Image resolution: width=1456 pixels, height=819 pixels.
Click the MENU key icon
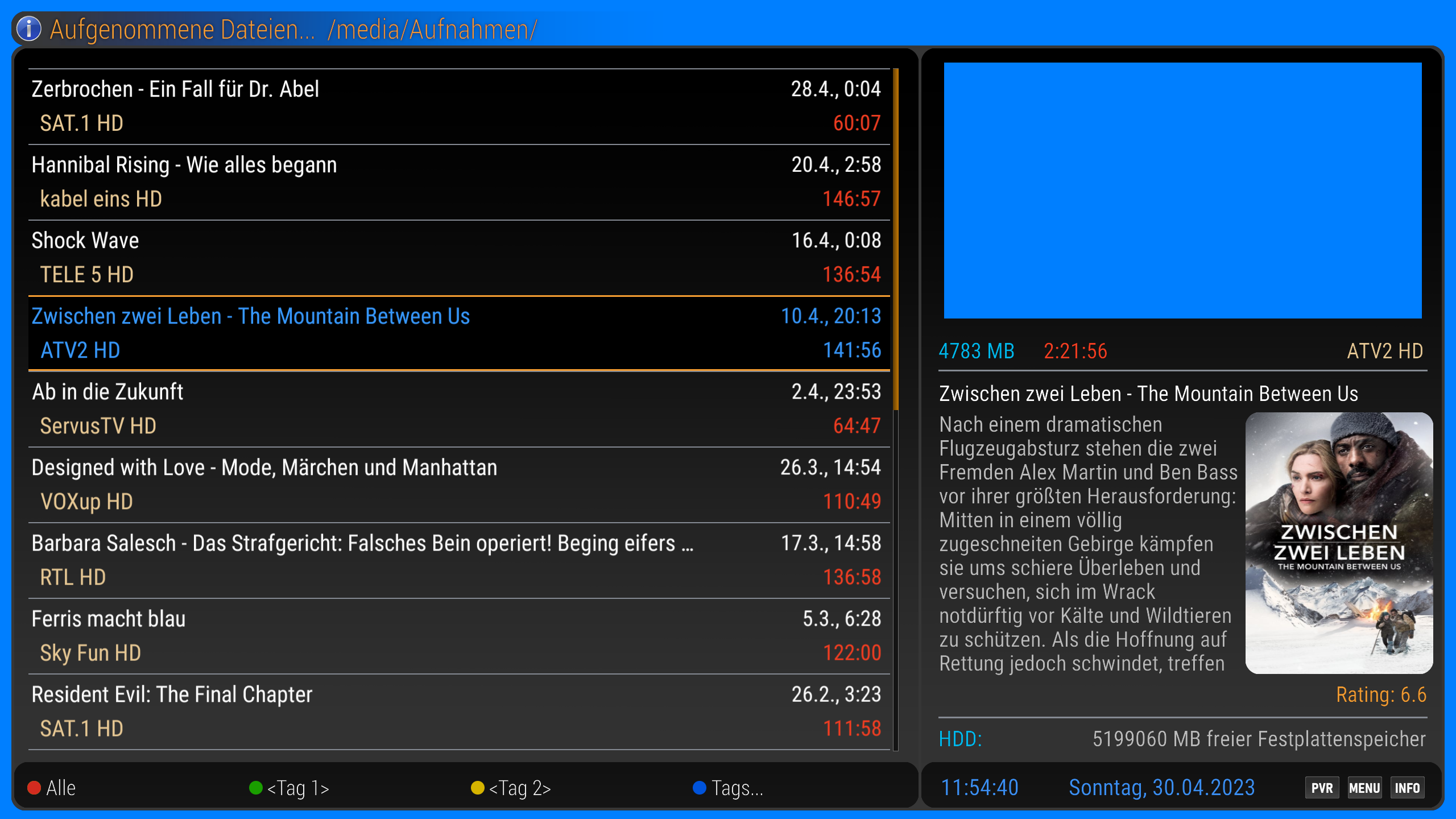tap(1364, 788)
